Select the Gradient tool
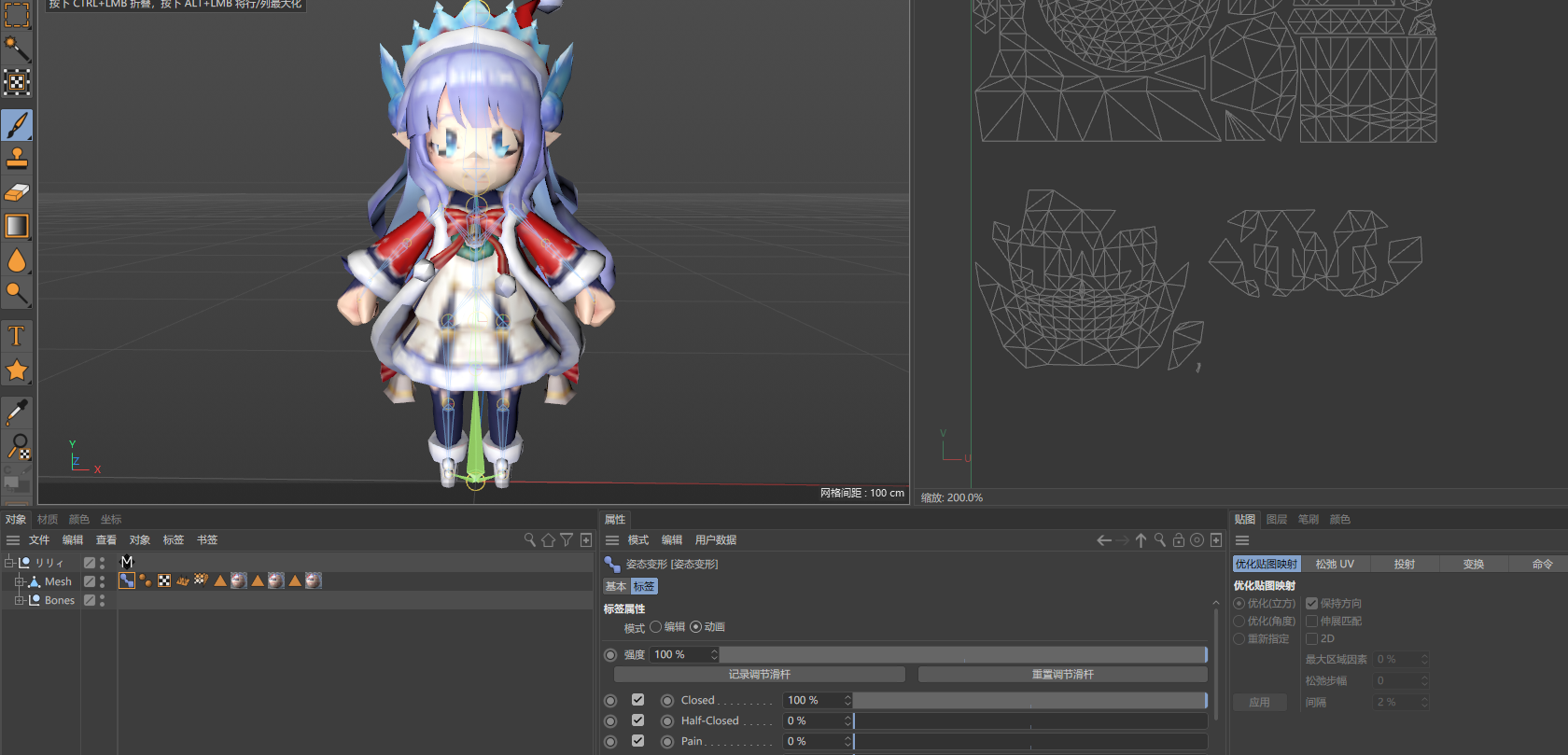Screen dimensions: 1568x755 (17, 226)
